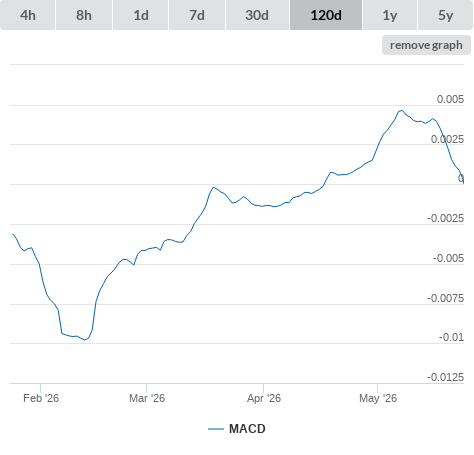The image size is (474, 455).
Task: Switch chart to 1y range
Action: pyautogui.click(x=390, y=15)
